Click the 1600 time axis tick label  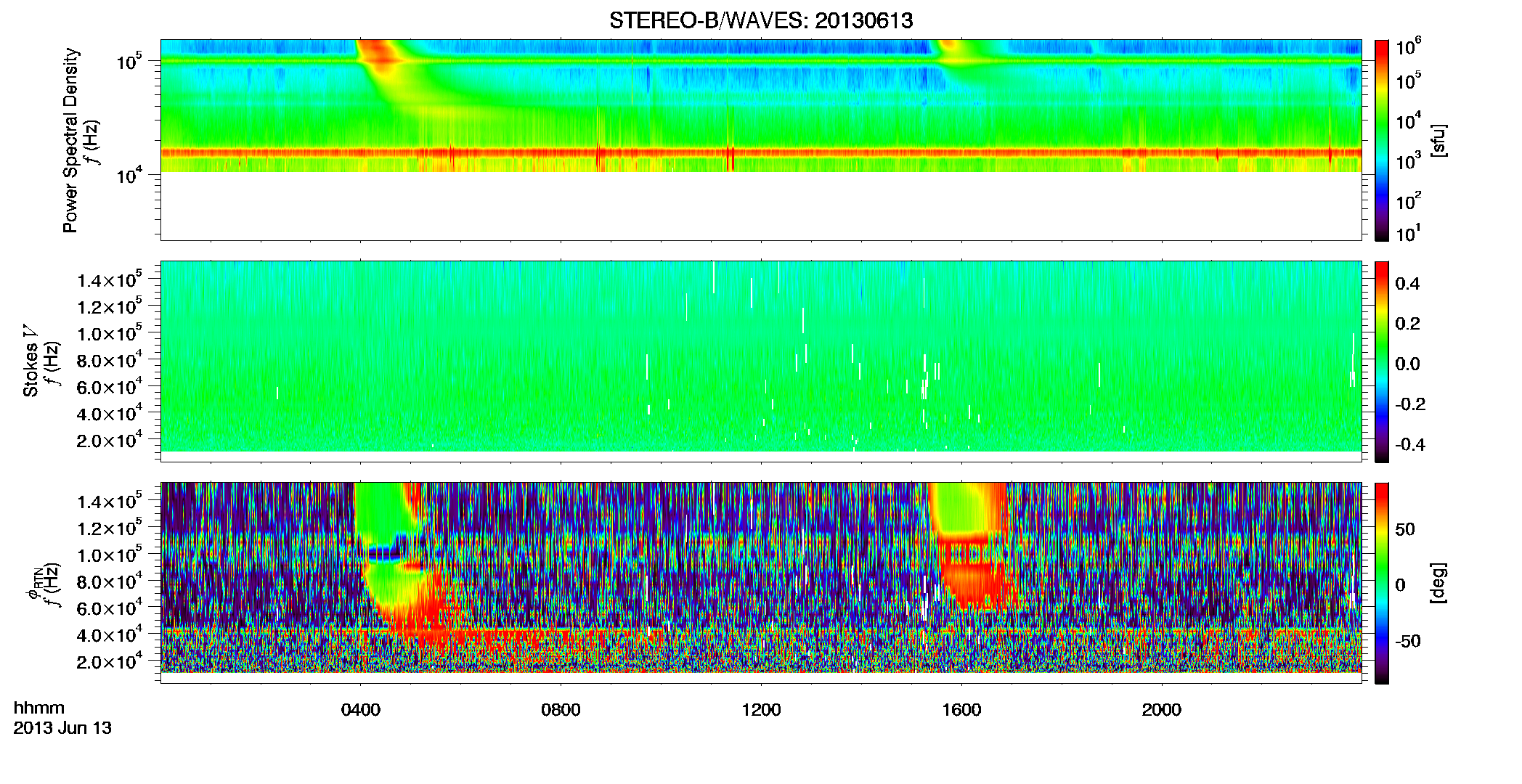pos(961,710)
